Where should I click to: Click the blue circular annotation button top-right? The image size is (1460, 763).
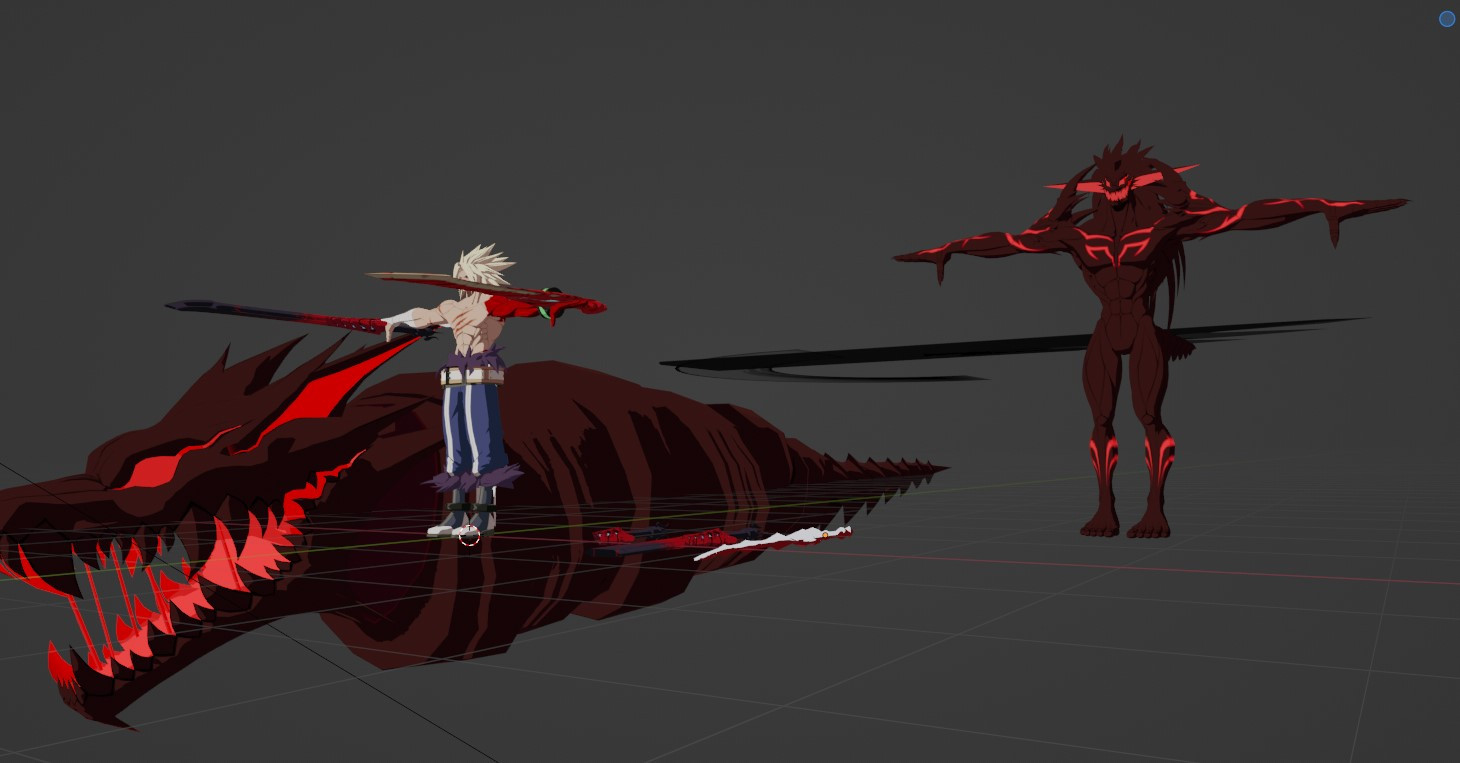click(1446, 19)
